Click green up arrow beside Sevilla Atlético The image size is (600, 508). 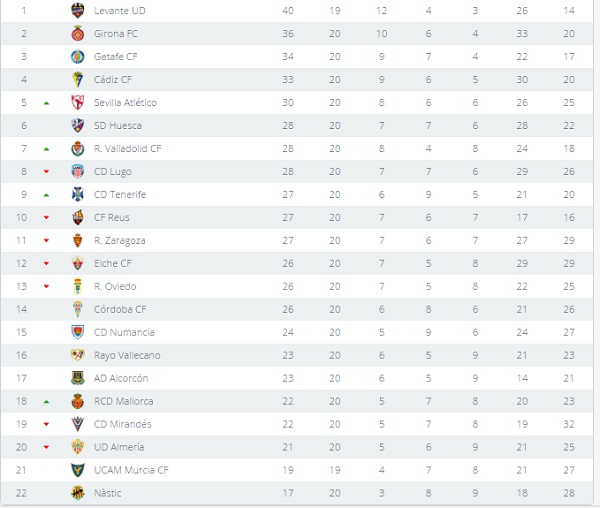[x=46, y=103]
